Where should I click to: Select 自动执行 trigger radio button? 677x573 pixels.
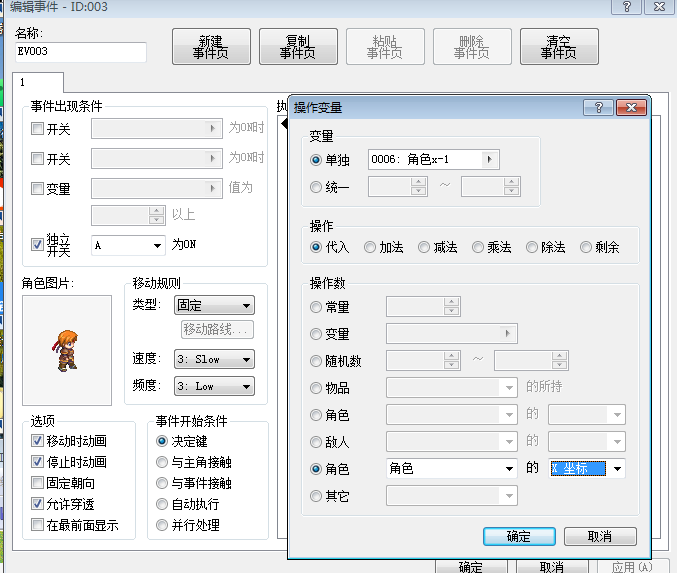162,504
